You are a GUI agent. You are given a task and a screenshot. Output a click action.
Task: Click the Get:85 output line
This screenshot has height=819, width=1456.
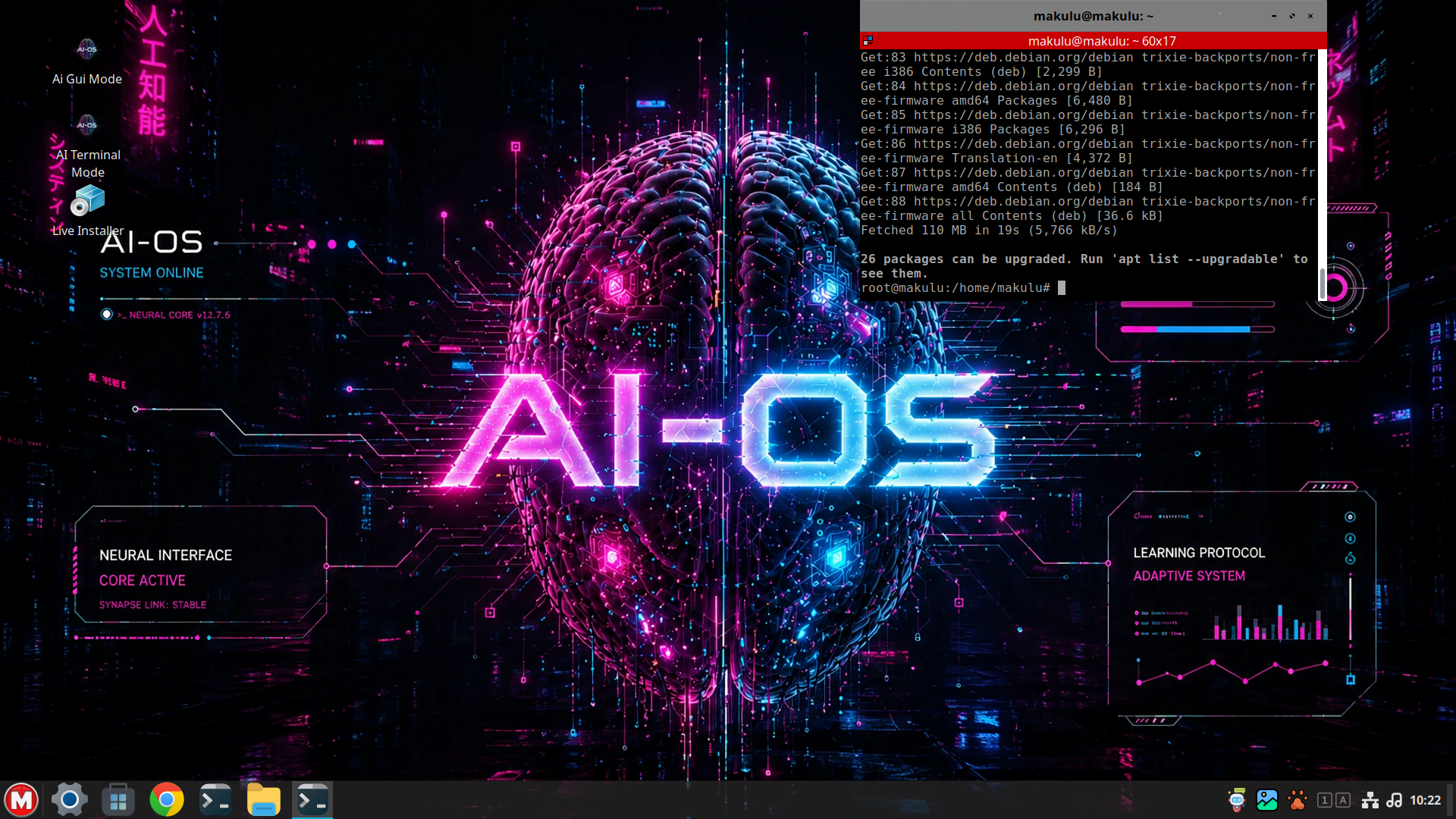tap(1088, 122)
